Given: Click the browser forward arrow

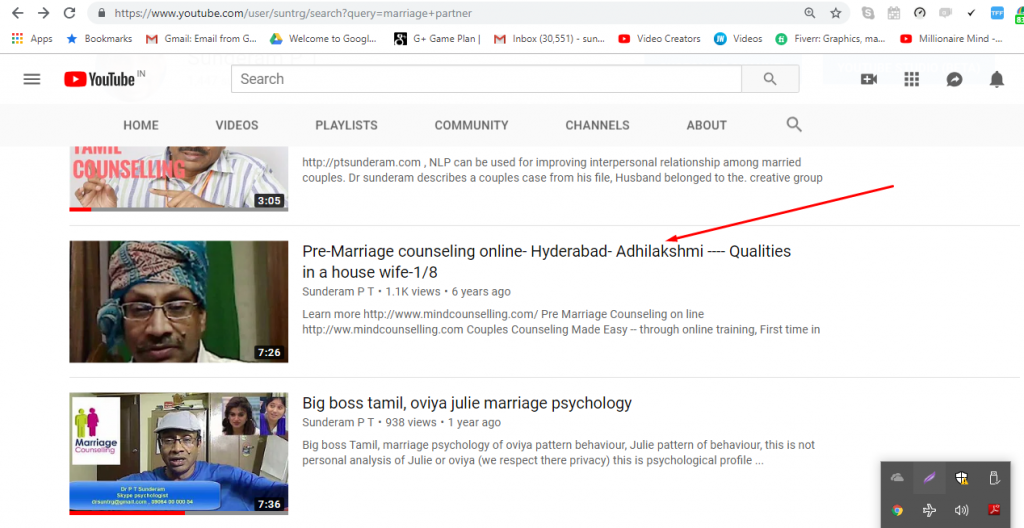Looking at the screenshot, I should 43,13.
